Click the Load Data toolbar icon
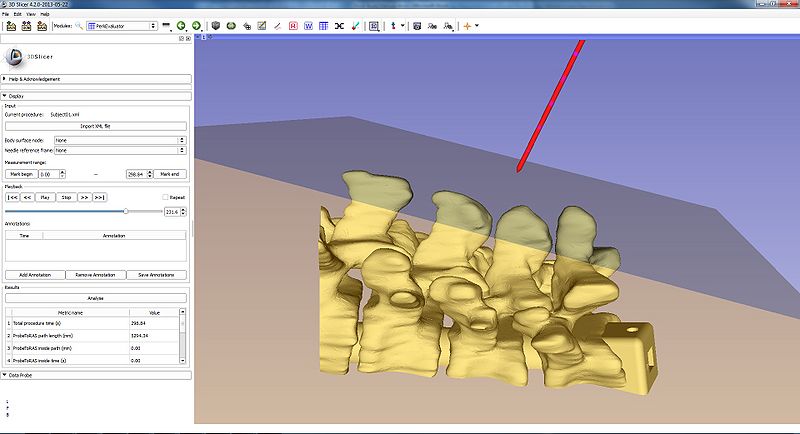Image resolution: width=800 pixels, height=434 pixels. point(10,25)
